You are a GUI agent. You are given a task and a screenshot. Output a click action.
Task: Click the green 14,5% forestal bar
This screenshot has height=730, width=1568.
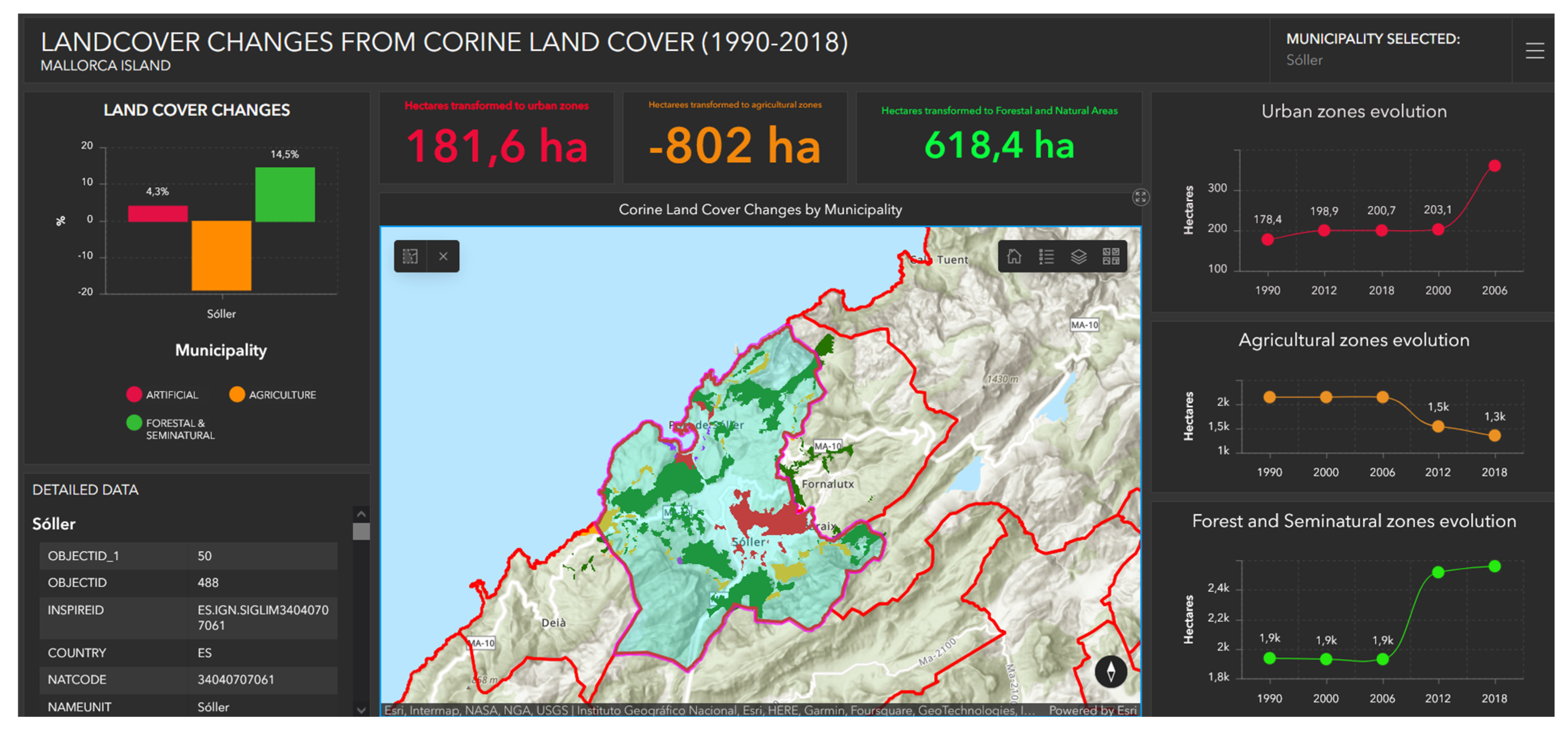(x=285, y=194)
